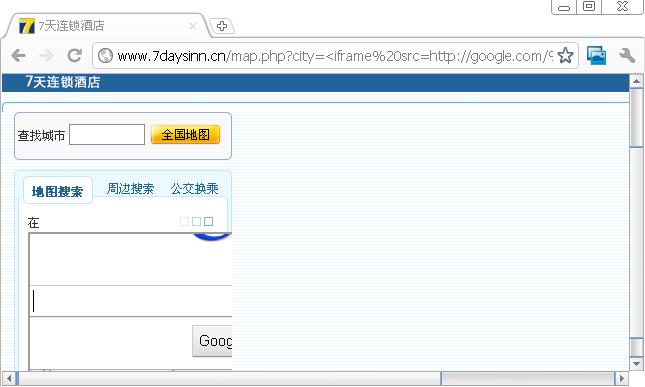Go back using browser back arrow
The image size is (645, 387).
click(x=19, y=55)
